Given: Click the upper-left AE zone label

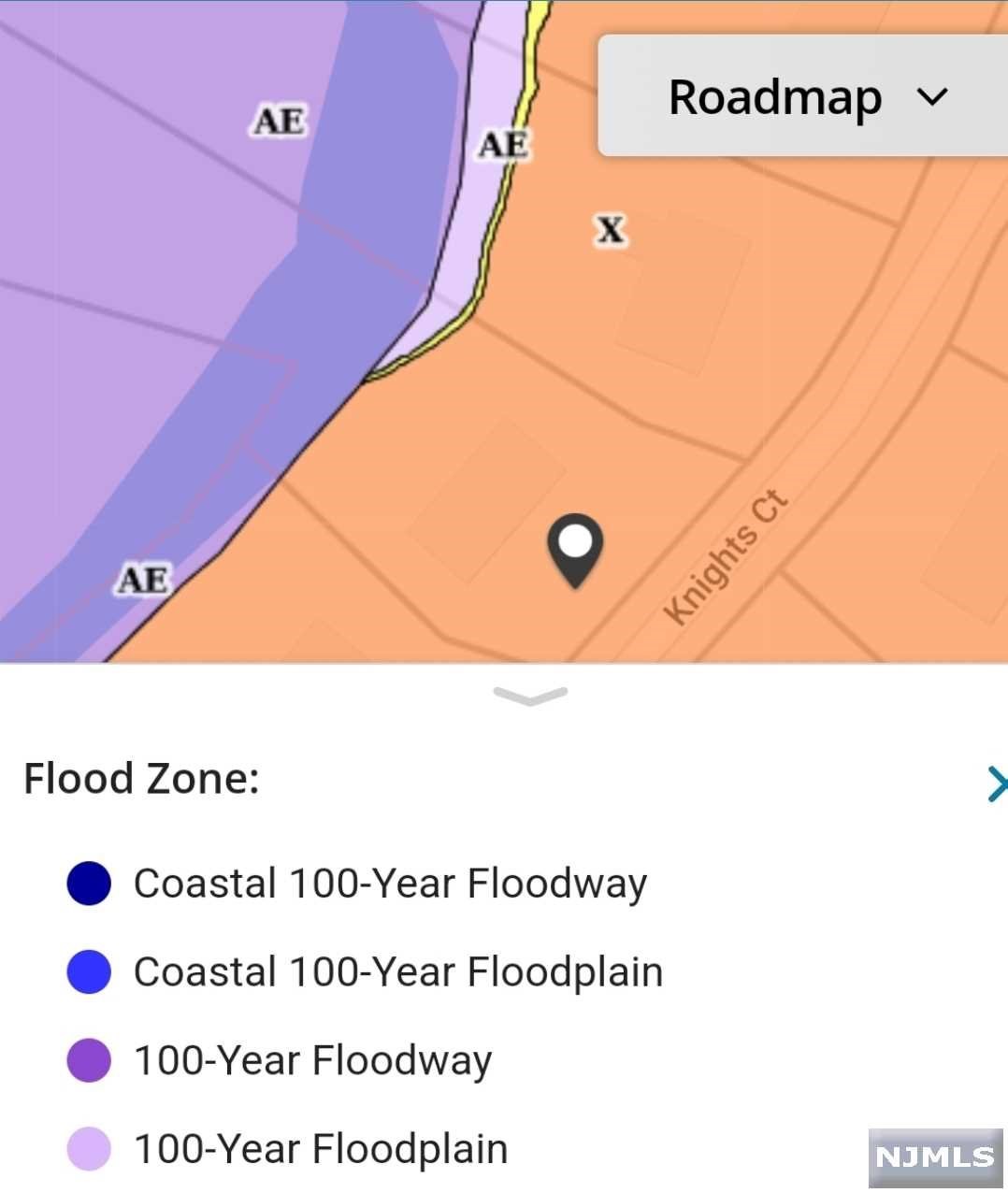Looking at the screenshot, I should click(279, 121).
